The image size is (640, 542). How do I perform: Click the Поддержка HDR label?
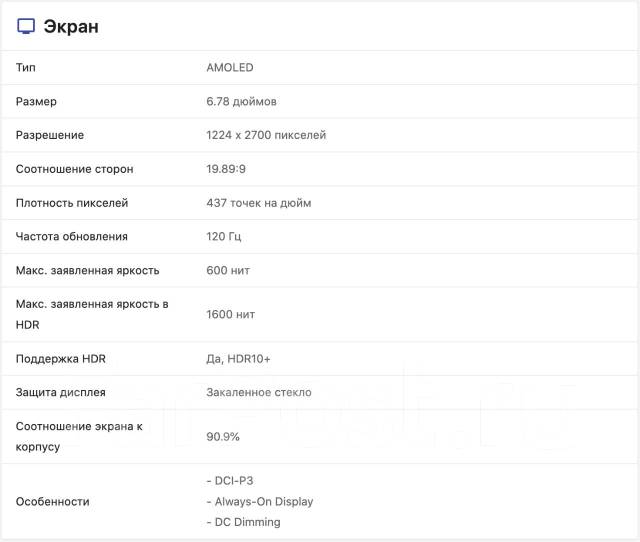tap(61, 359)
